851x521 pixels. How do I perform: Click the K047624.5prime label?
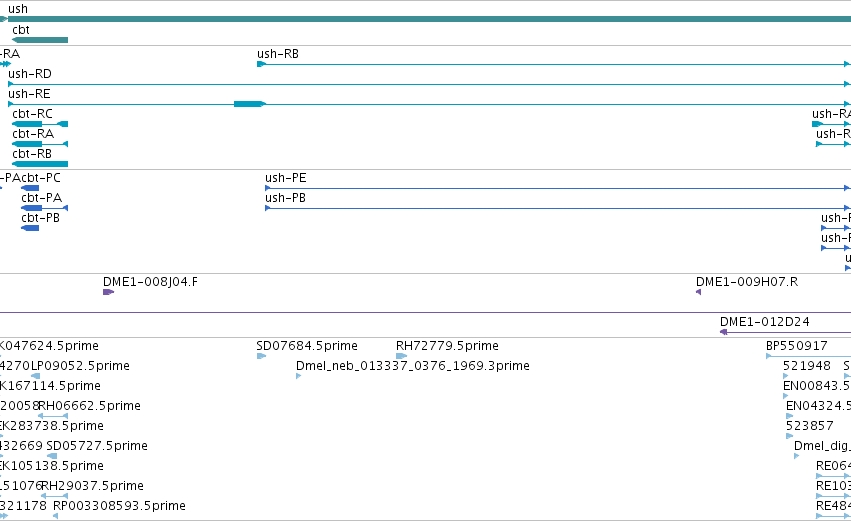point(49,346)
